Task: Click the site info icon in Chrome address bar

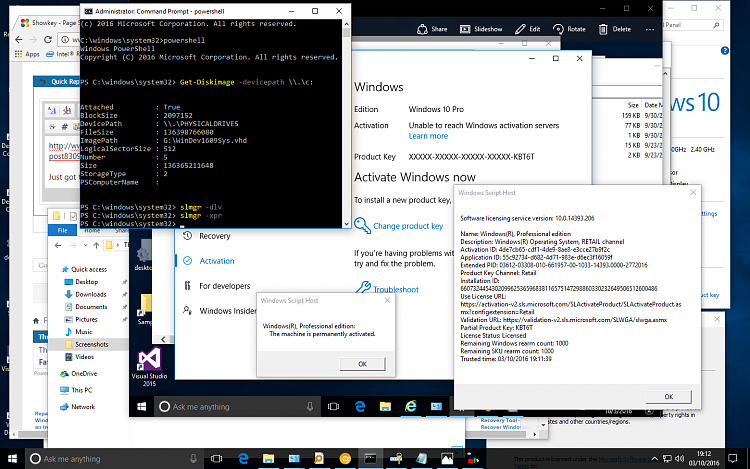Action: [x=65, y=40]
